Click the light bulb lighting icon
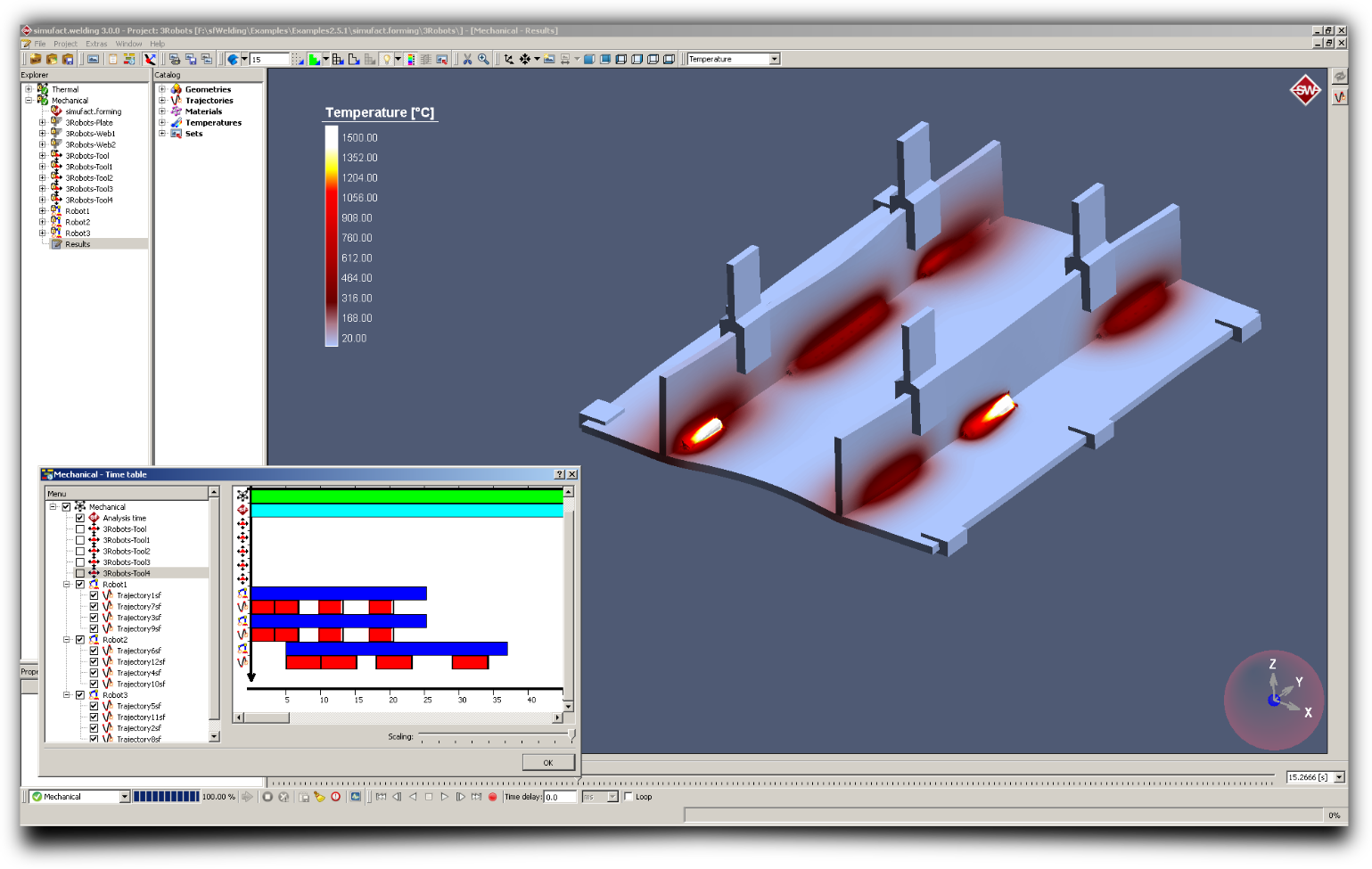The image size is (1372, 869). pyautogui.click(x=387, y=60)
